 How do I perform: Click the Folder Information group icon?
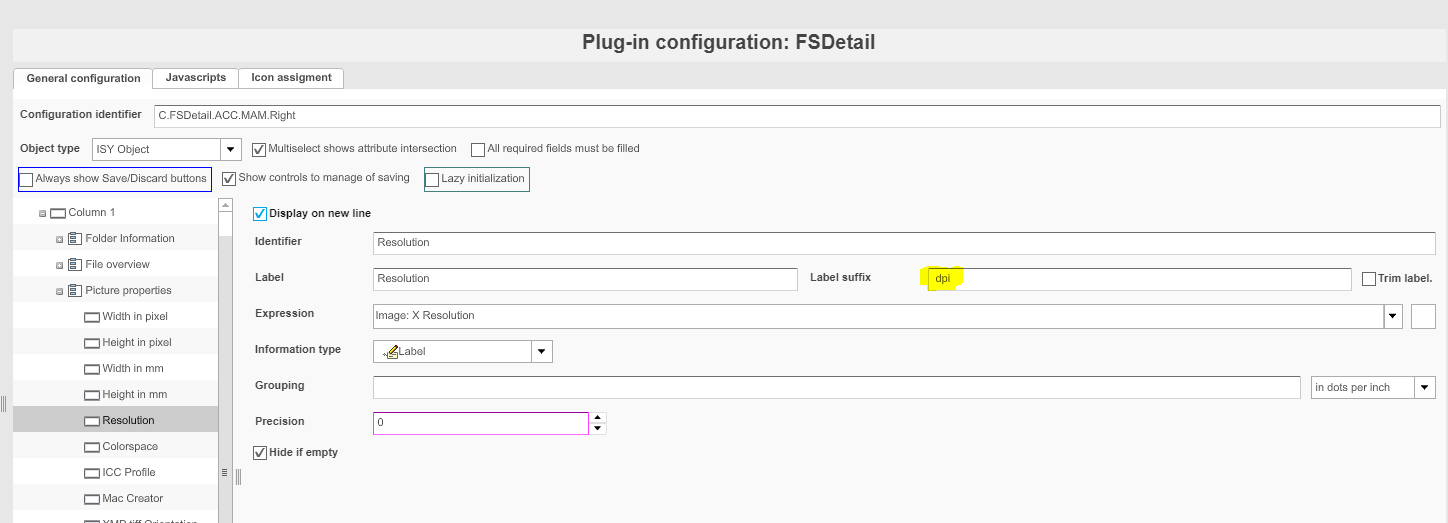[75, 239]
